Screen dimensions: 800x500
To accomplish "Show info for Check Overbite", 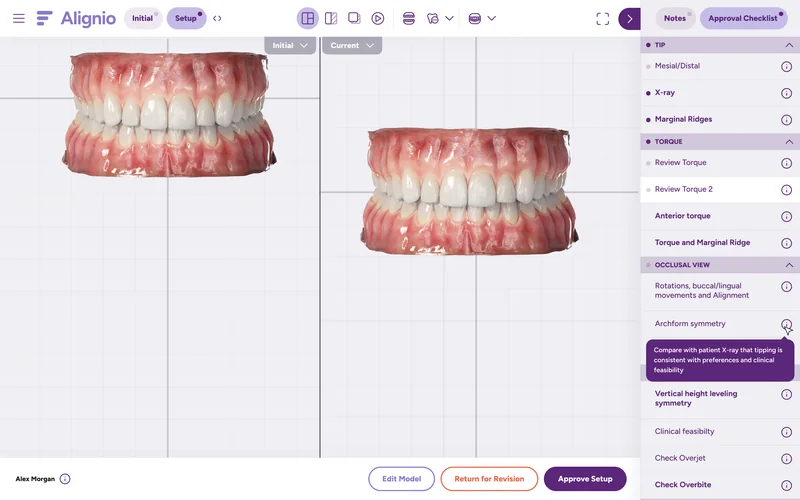I will click(786, 485).
